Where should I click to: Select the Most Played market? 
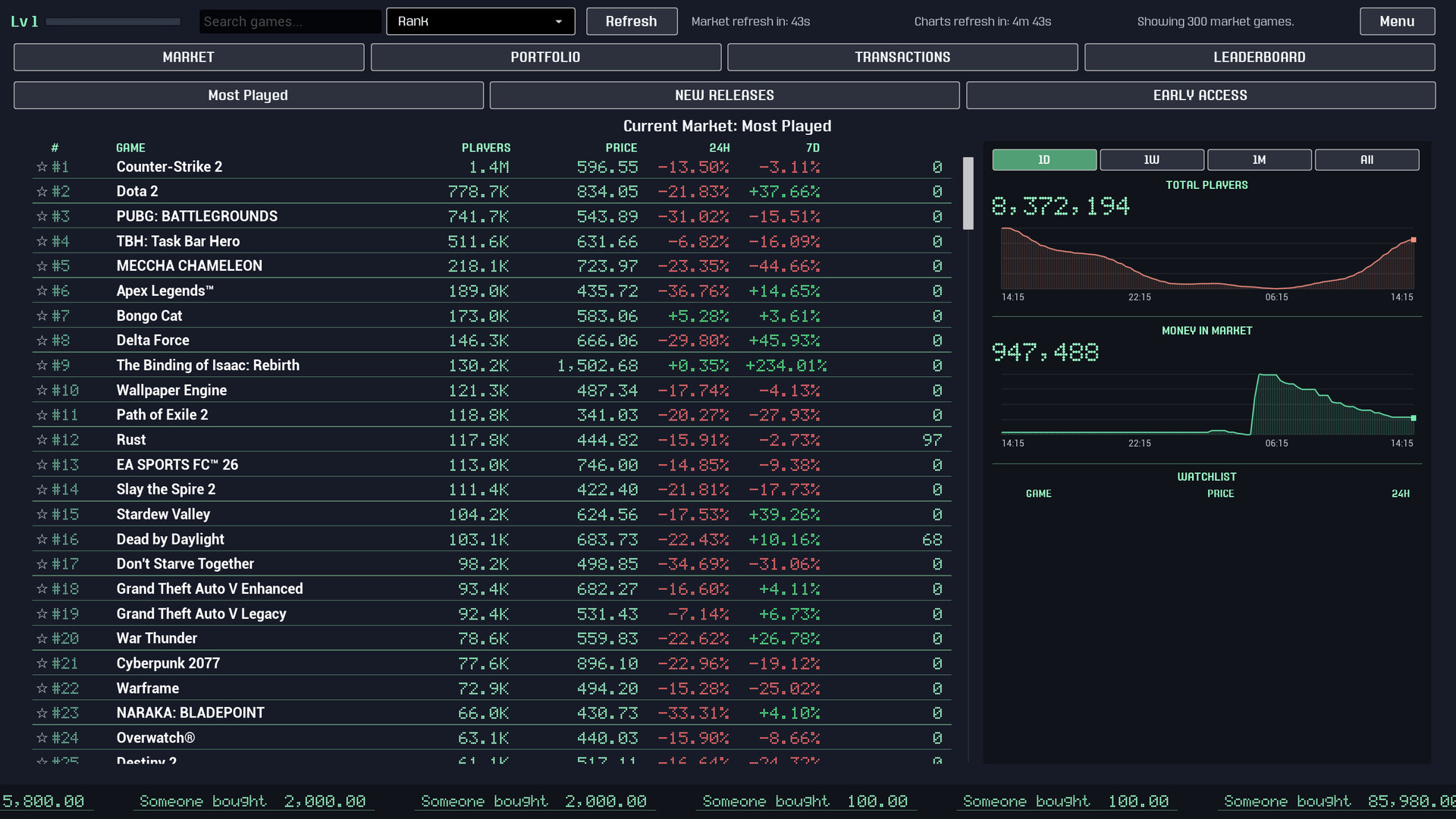coord(248,96)
